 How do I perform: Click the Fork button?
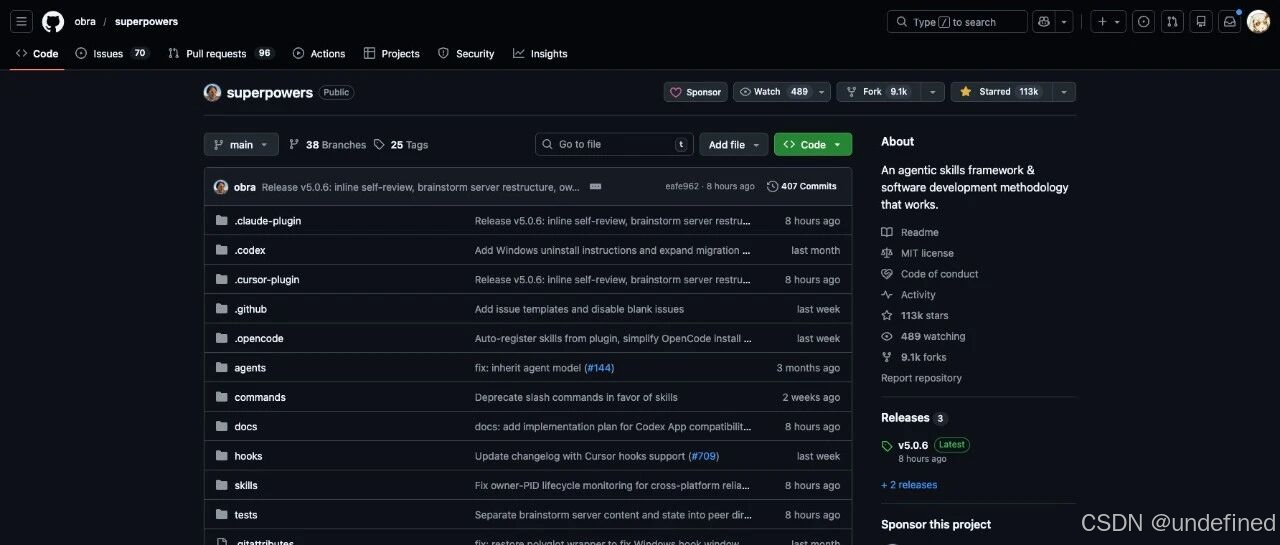pyautogui.click(x=877, y=92)
